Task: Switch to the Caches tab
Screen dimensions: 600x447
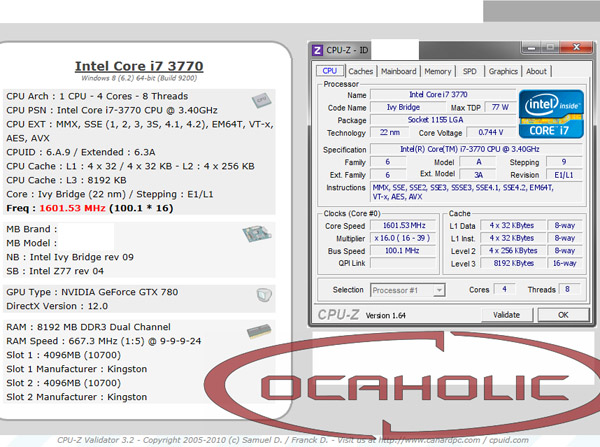Action: [x=360, y=71]
